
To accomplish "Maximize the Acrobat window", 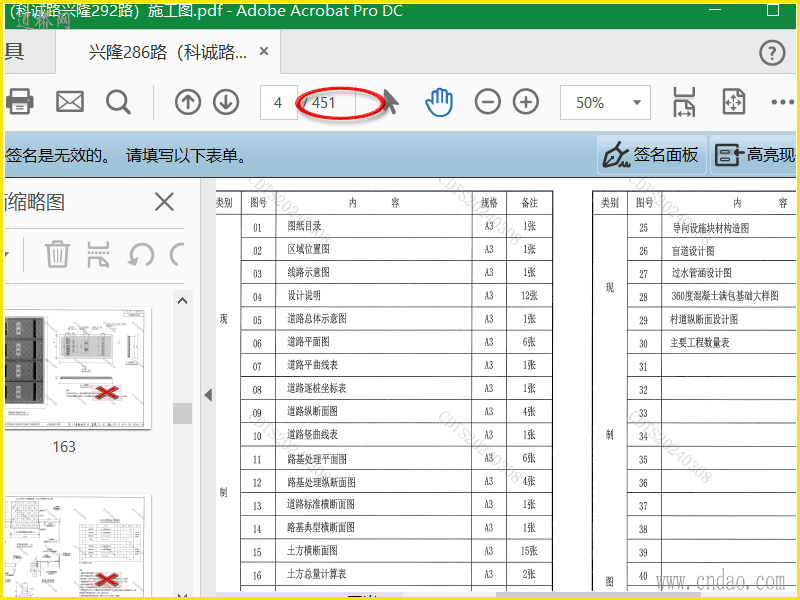I will pos(772,9).
